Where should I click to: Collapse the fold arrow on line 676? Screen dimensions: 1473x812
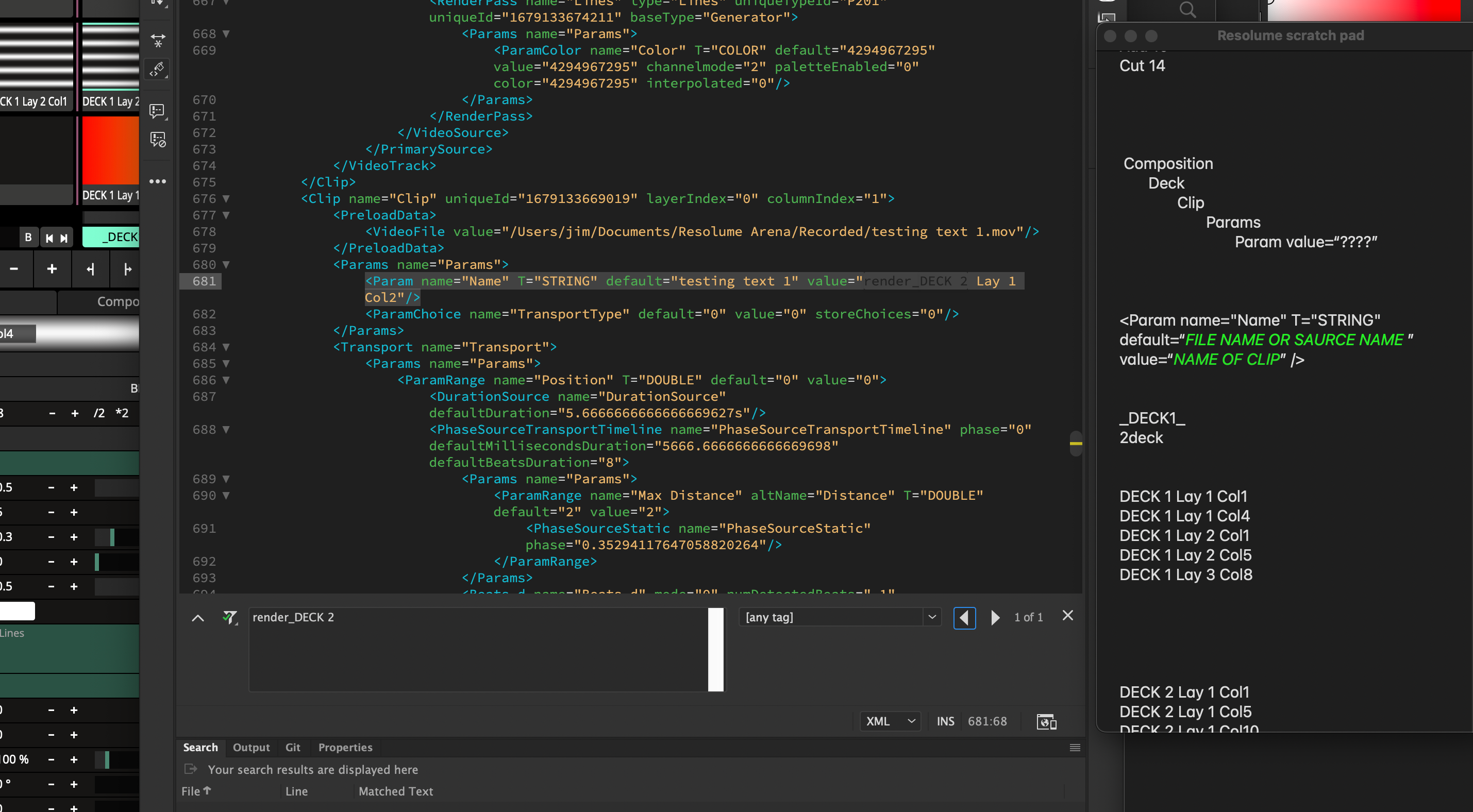226,198
